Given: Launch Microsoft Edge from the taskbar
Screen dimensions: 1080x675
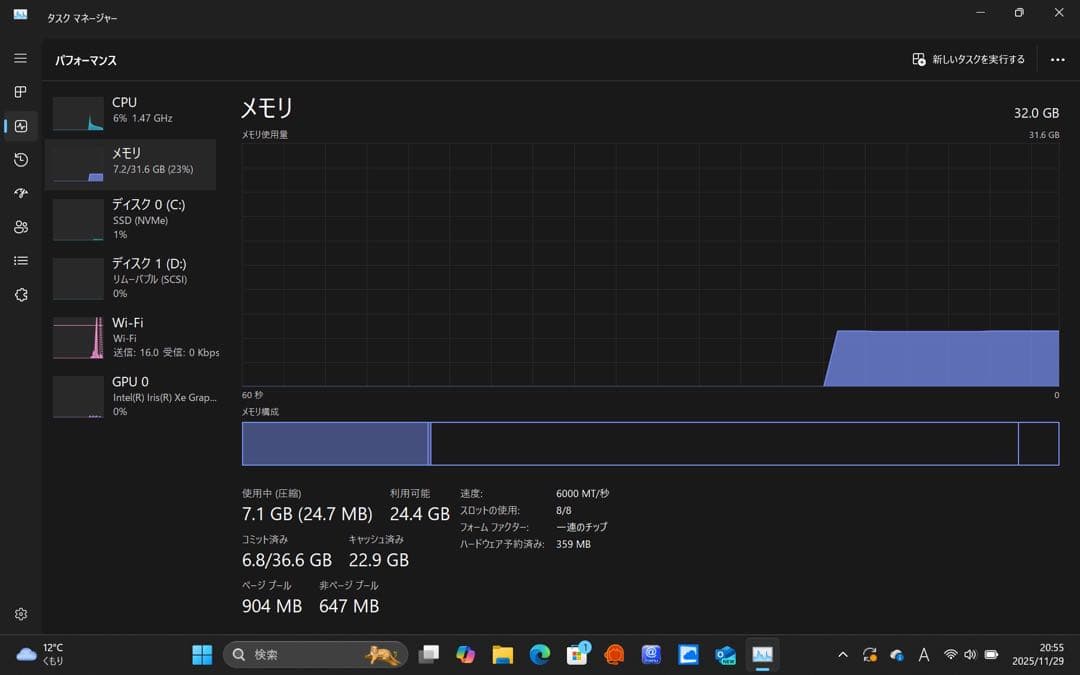Looking at the screenshot, I should pos(540,654).
